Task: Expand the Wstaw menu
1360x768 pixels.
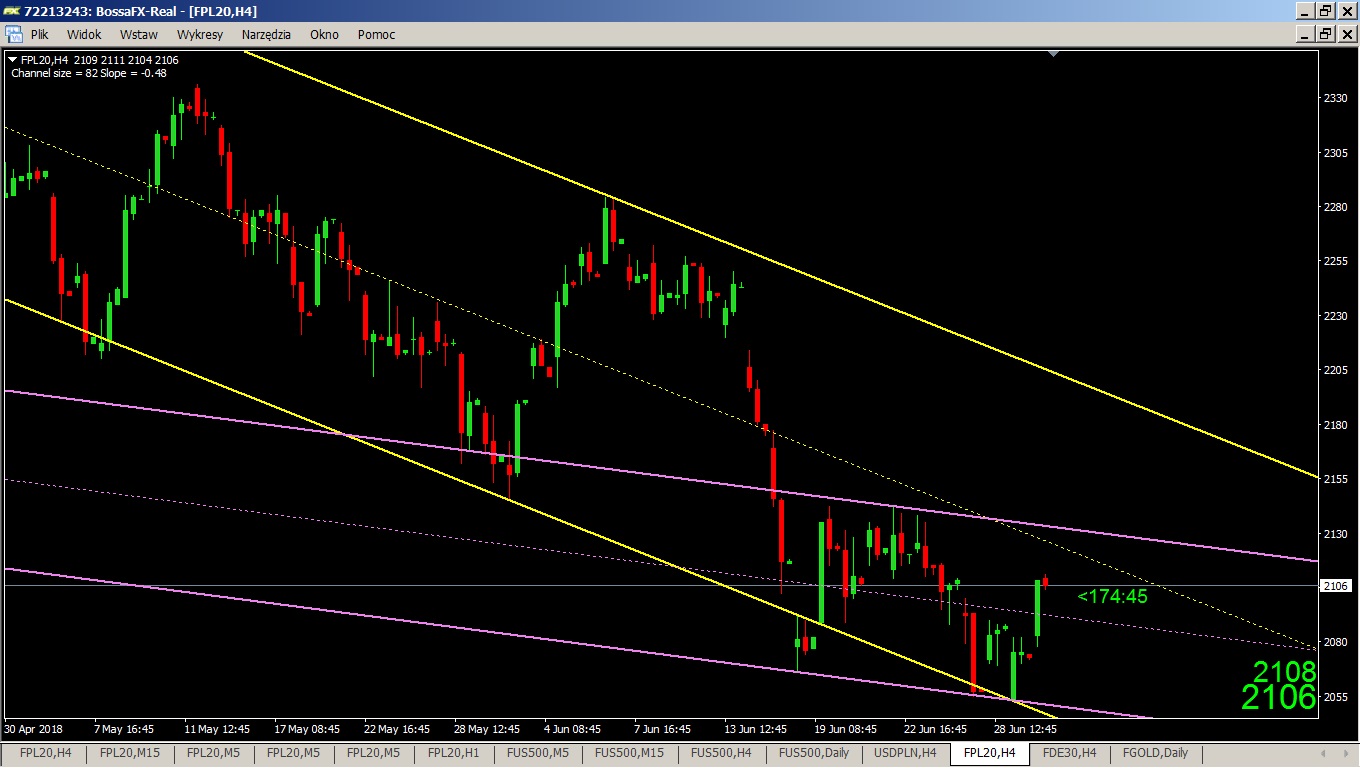Action: 139,34
